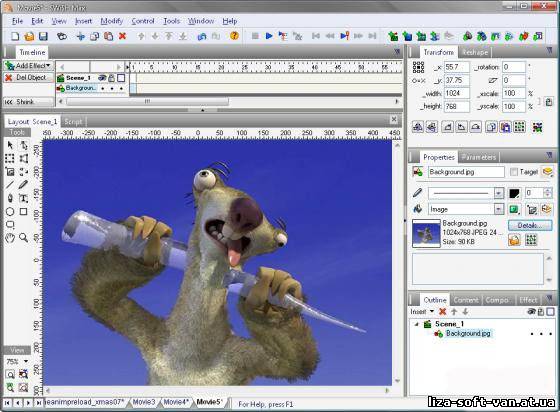Click the Details... button
This screenshot has width=560, height=412.
click(530, 226)
